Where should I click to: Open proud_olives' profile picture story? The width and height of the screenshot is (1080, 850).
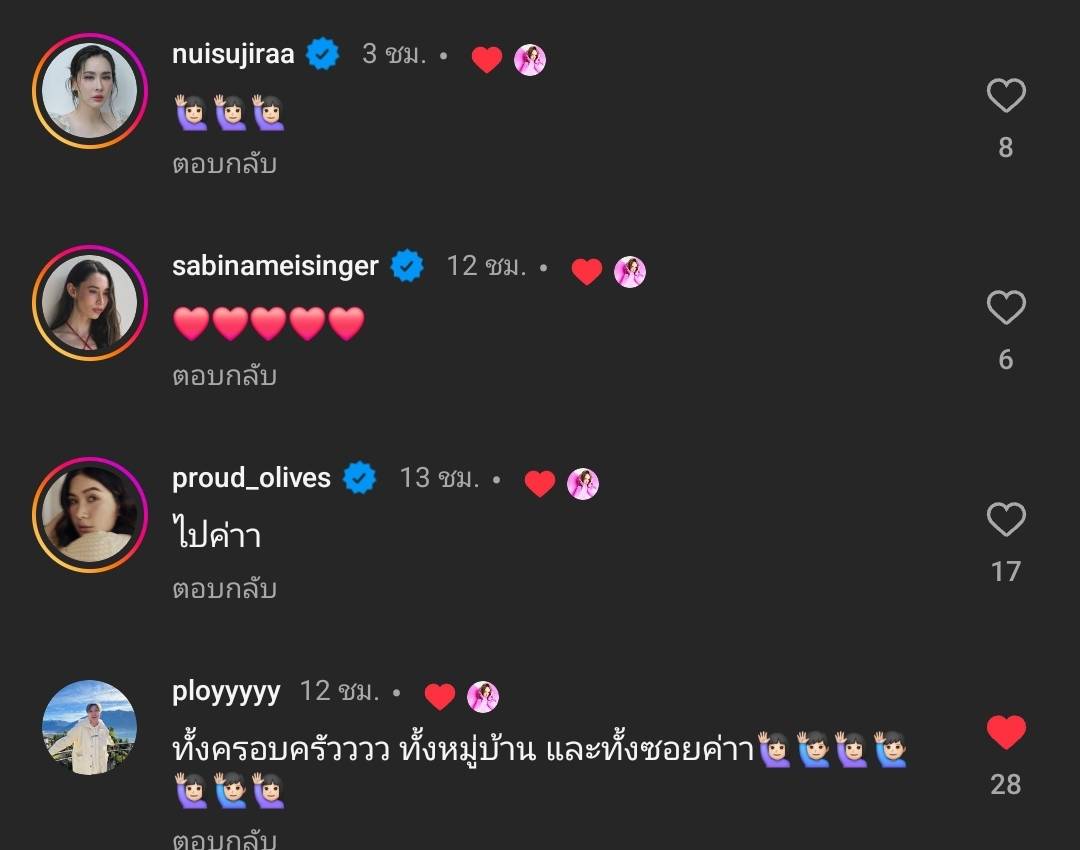click(x=90, y=515)
